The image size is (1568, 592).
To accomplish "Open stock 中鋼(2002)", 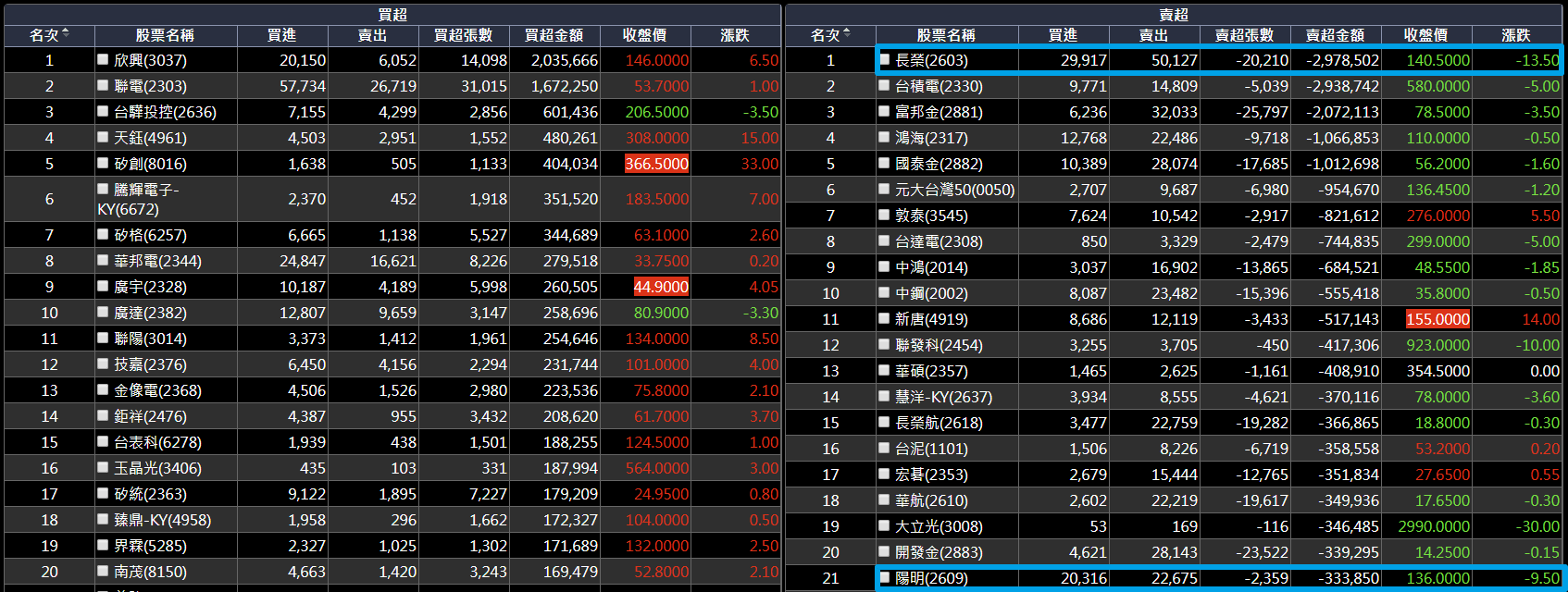I will point(931,292).
